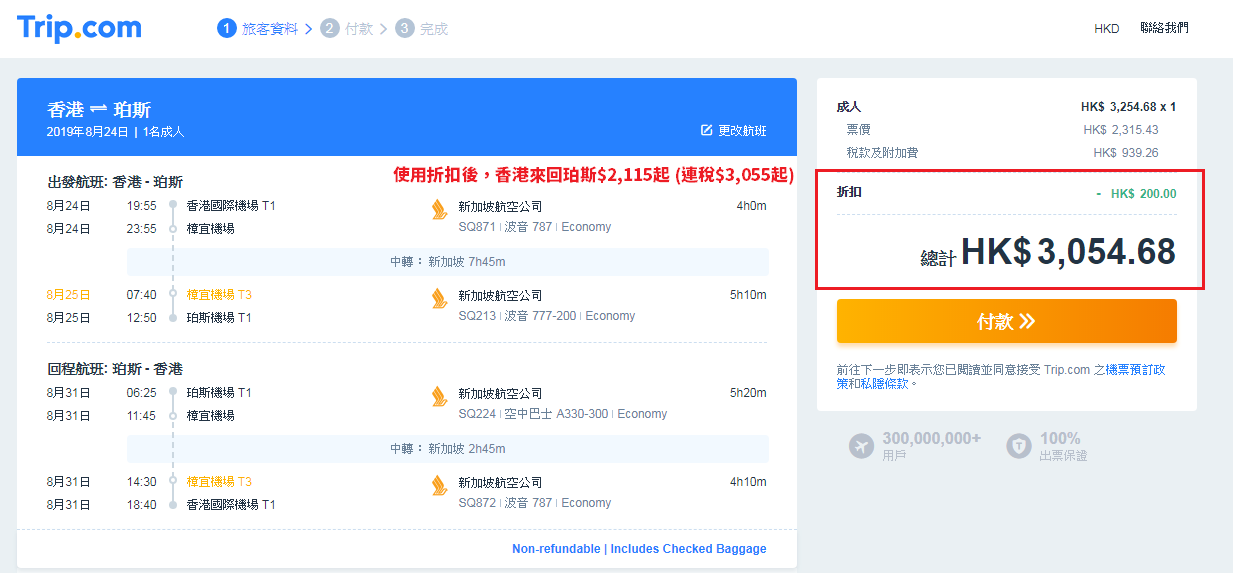The width and height of the screenshot is (1233, 573).
Task: Select the 完成 step label
Action: (434, 29)
